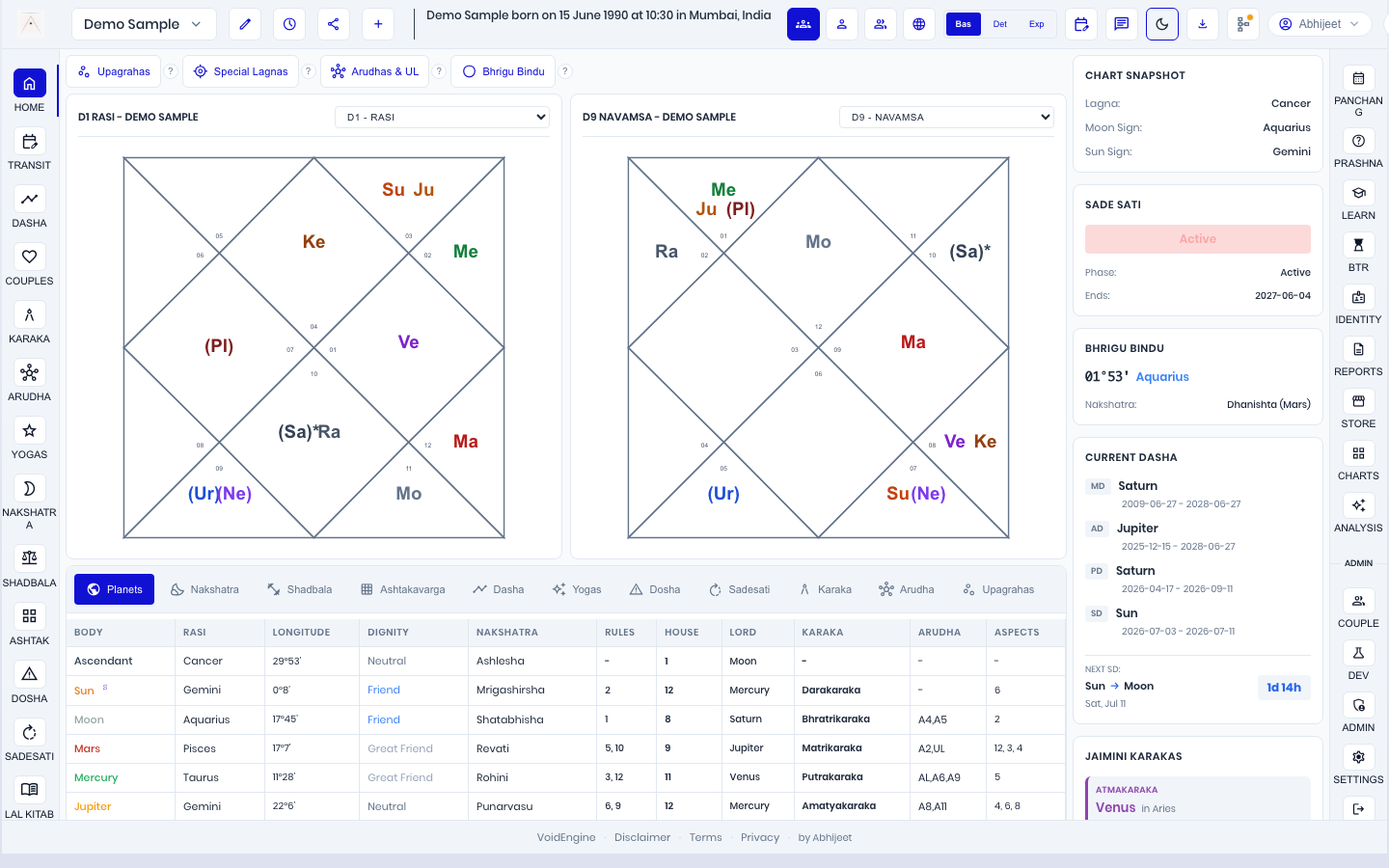The image size is (1389, 868).
Task: Open the Home sidebar icon
Action: point(29,83)
